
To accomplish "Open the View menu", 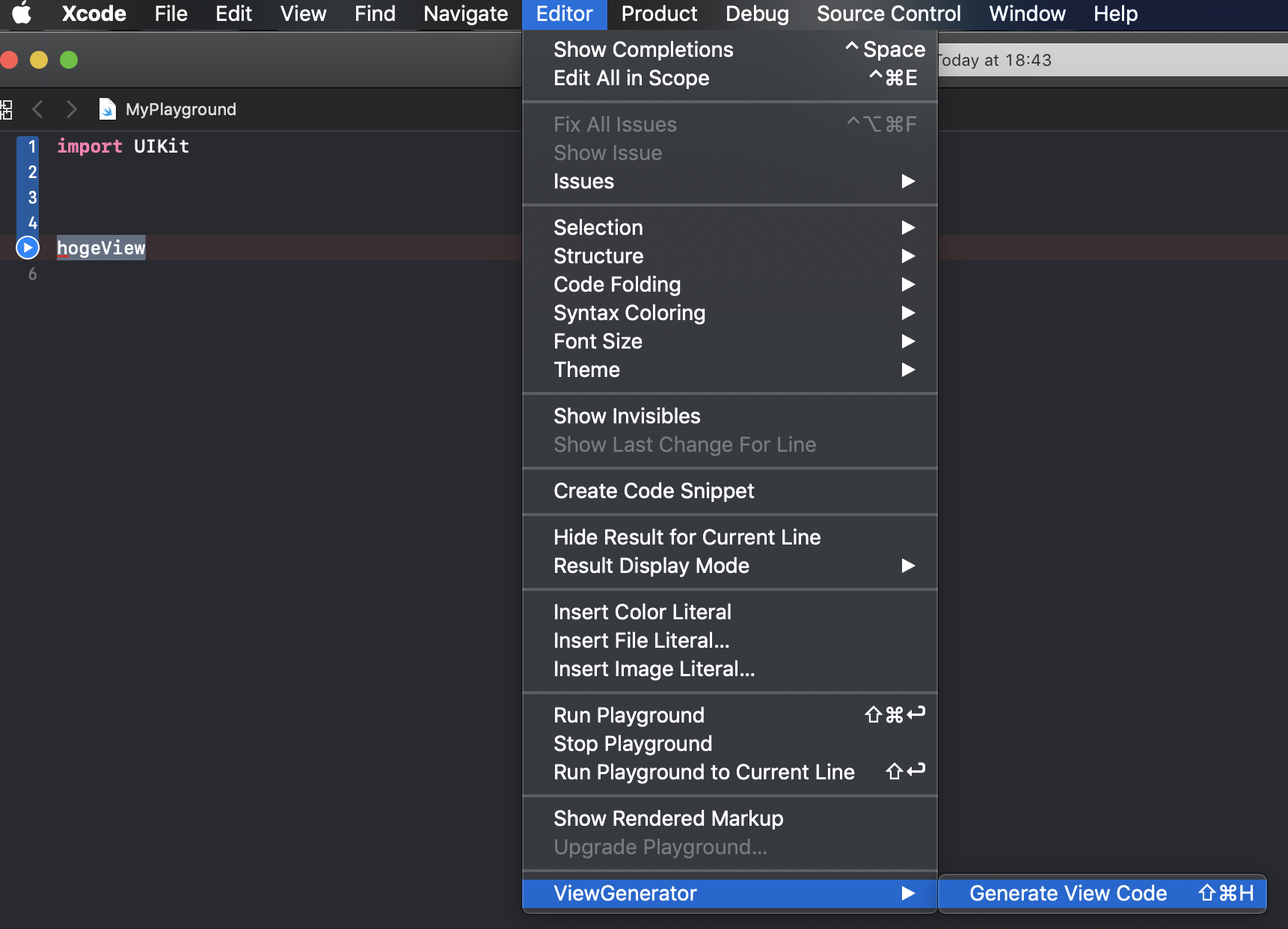I will (303, 13).
